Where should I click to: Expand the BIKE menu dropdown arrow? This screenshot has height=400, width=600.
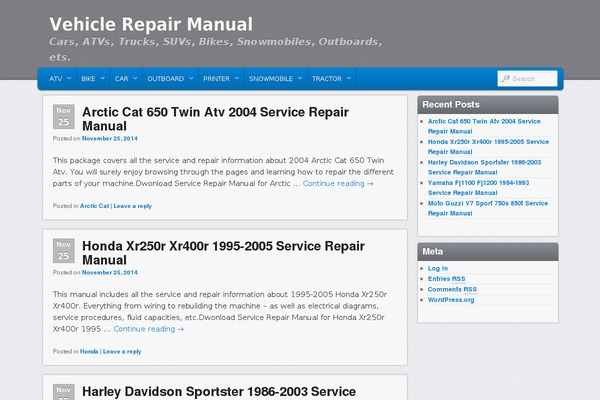tap(103, 78)
